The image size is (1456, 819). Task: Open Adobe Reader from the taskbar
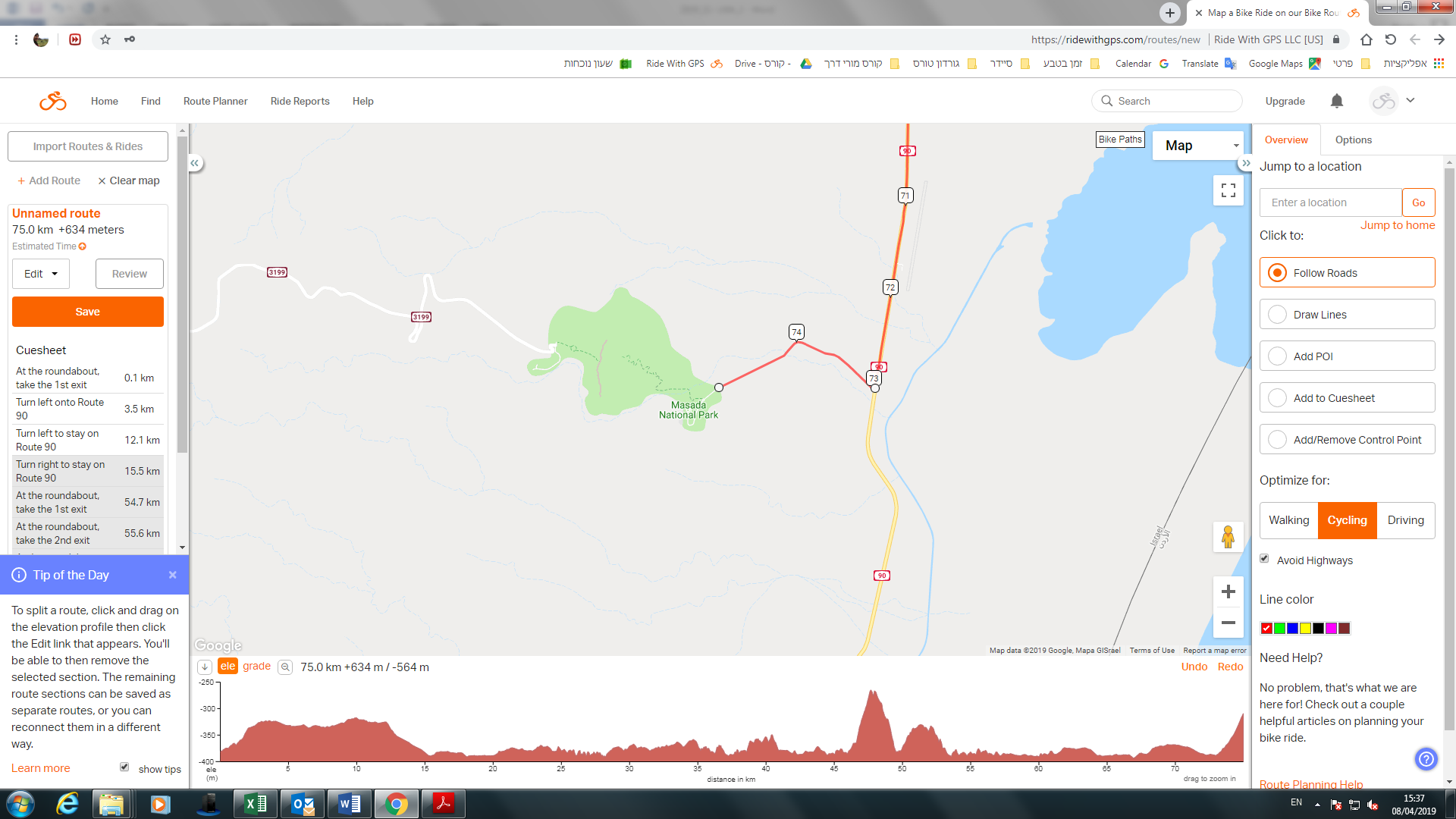click(444, 804)
